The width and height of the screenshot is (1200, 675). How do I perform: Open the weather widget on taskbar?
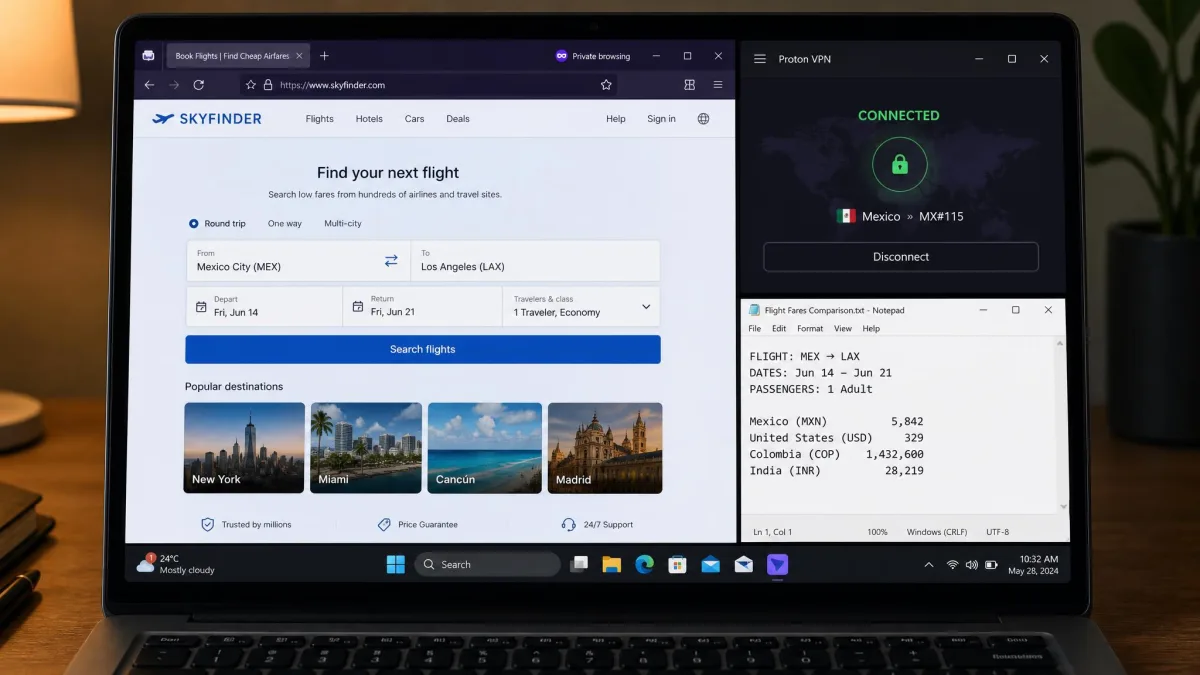point(175,564)
